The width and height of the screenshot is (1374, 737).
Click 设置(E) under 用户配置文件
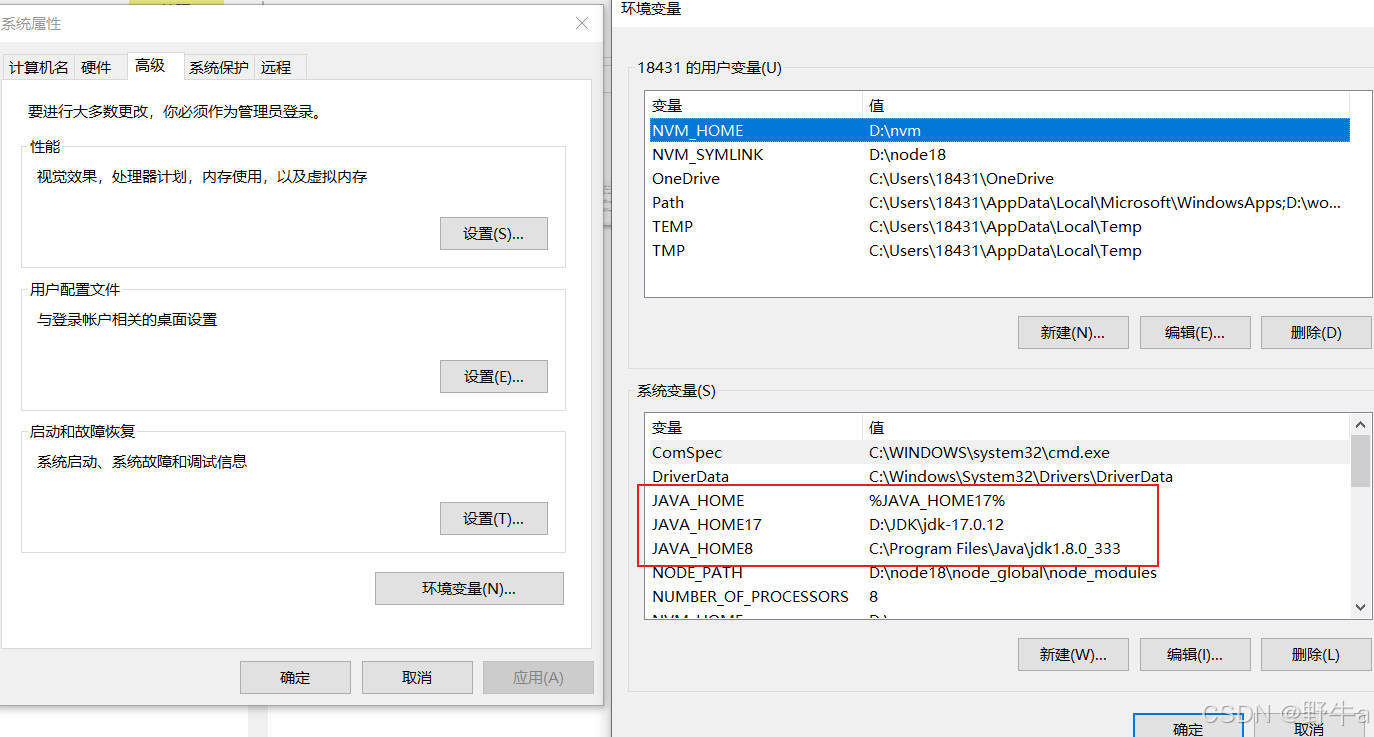(493, 376)
